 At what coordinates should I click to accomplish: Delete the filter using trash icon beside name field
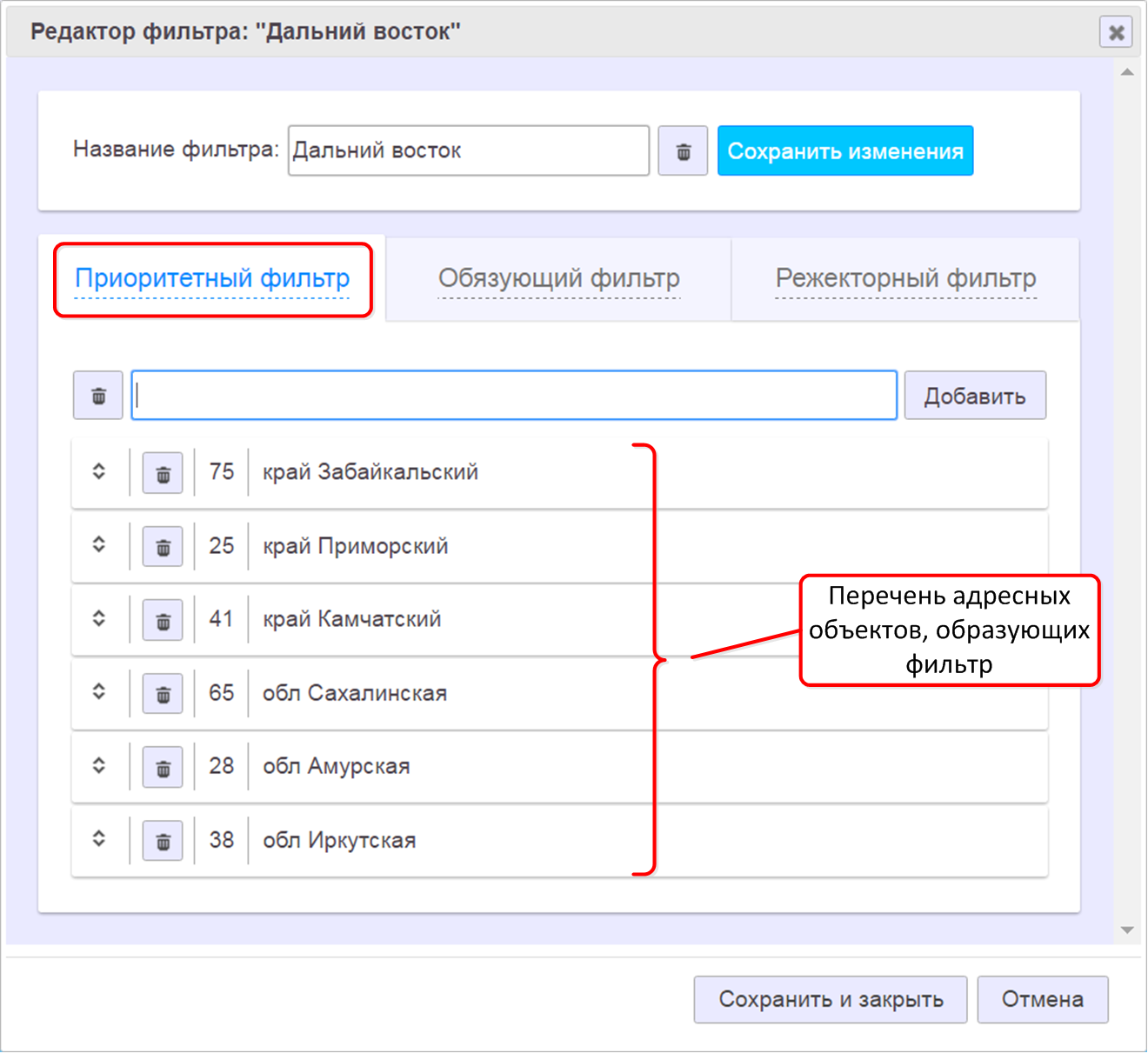point(683,151)
